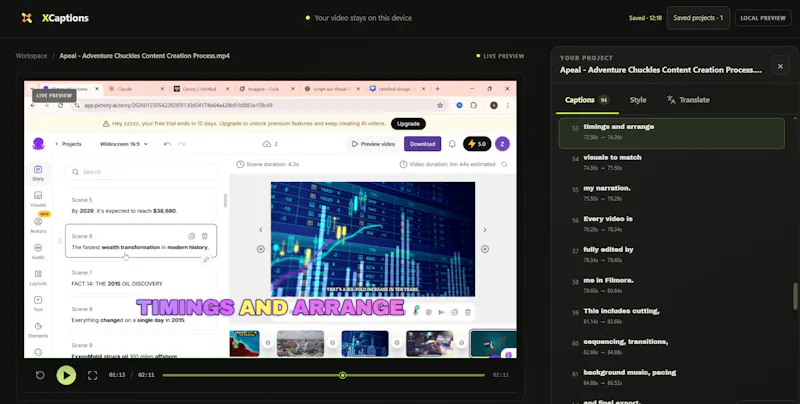Click the lightning 5.0 credits badge
The width and height of the screenshot is (800, 404).
pyautogui.click(x=477, y=144)
